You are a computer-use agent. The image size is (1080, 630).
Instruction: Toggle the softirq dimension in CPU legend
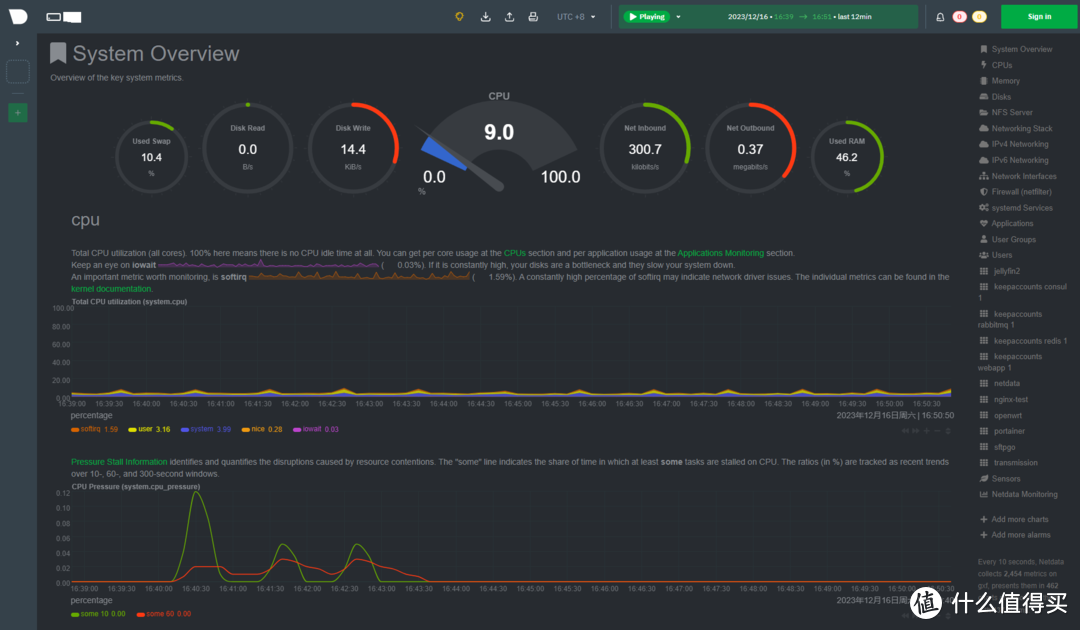pyautogui.click(x=94, y=429)
